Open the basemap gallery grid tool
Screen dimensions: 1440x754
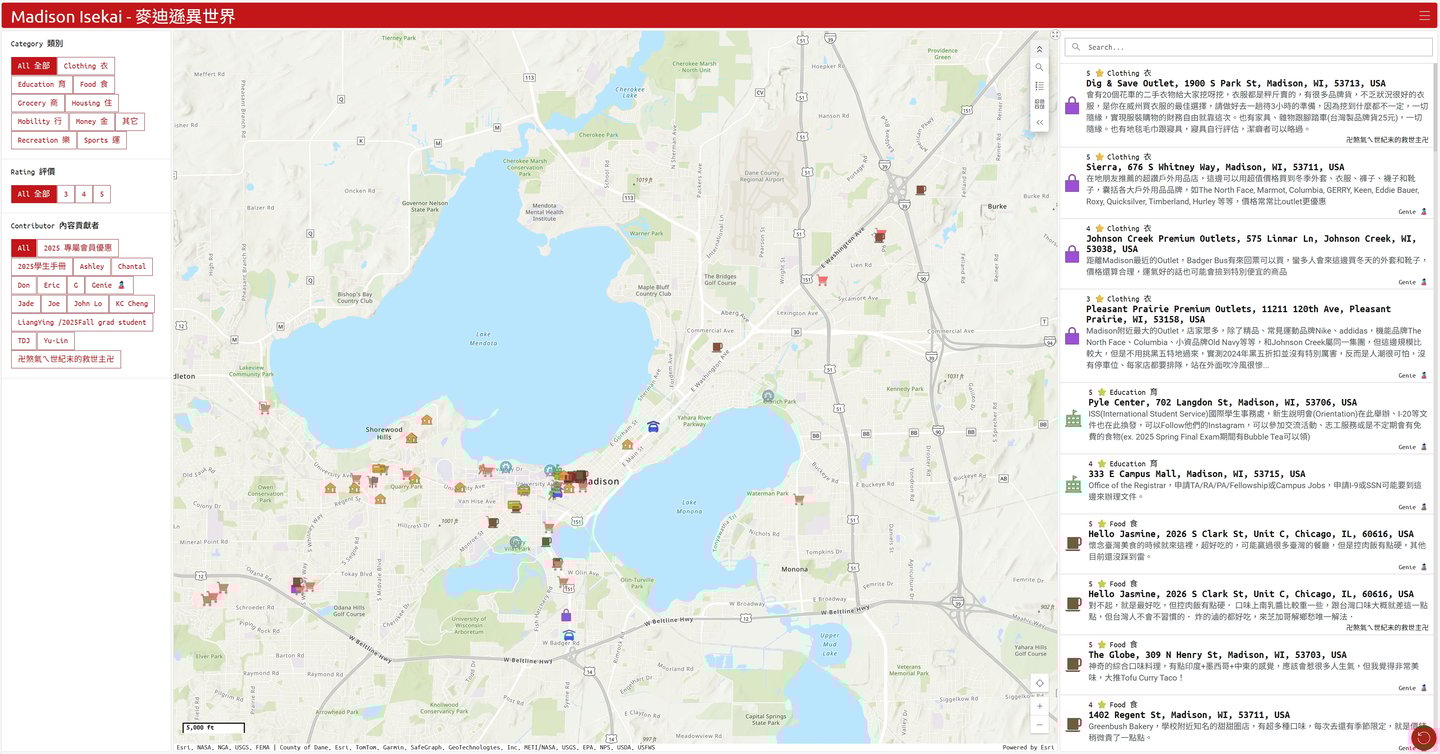pyautogui.click(x=1040, y=104)
